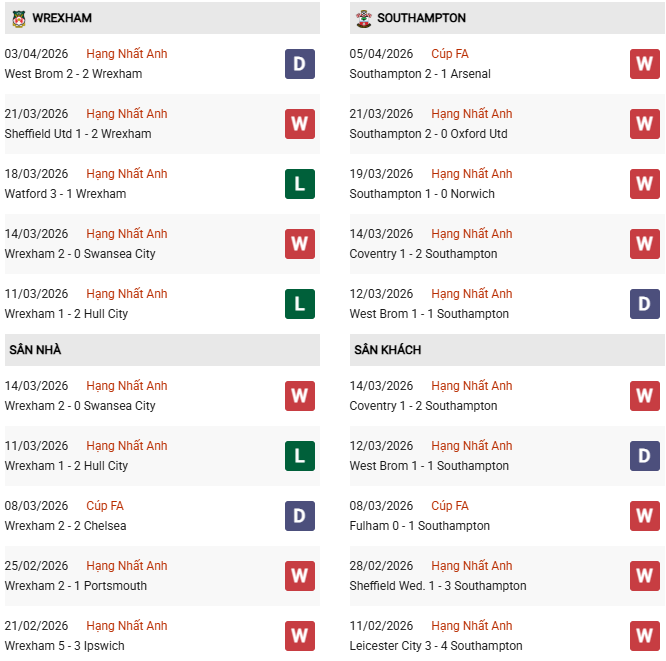Select the Watford 3 - 1 Wrexham result
This screenshot has width=666, height=661.
(x=65, y=194)
